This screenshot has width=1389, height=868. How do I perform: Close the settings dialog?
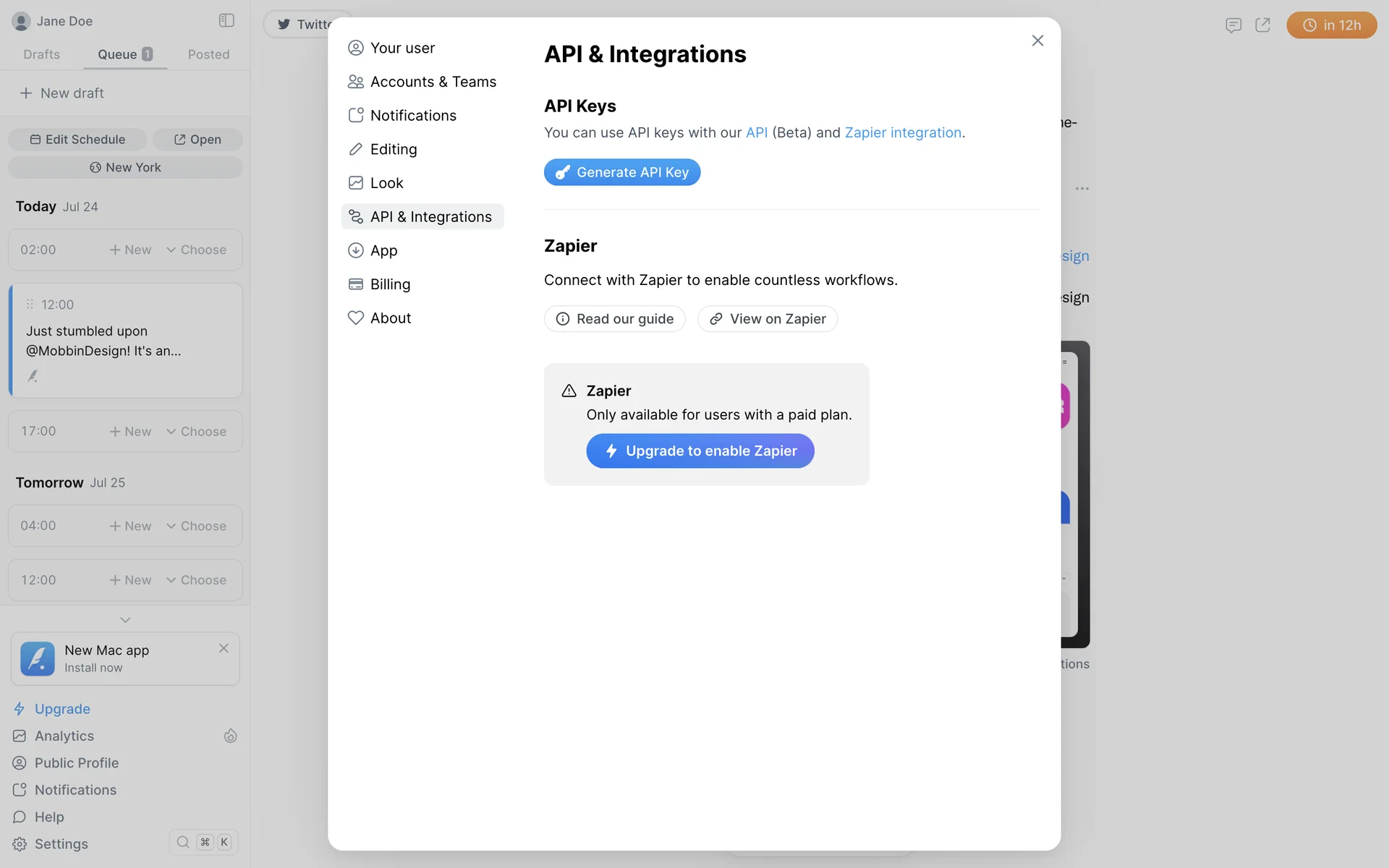[1037, 41]
